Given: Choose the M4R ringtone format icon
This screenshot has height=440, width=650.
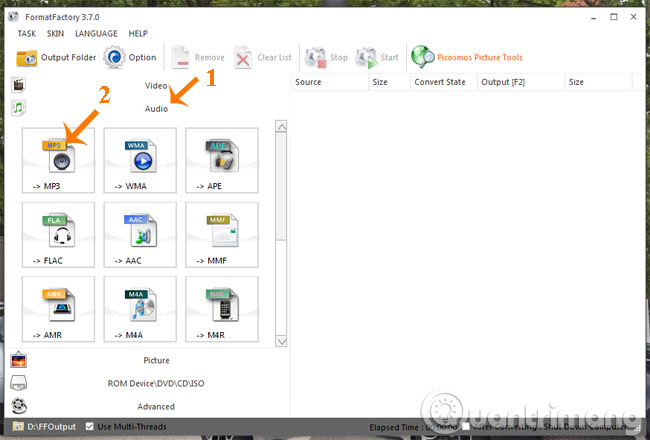Looking at the screenshot, I should 222,309.
